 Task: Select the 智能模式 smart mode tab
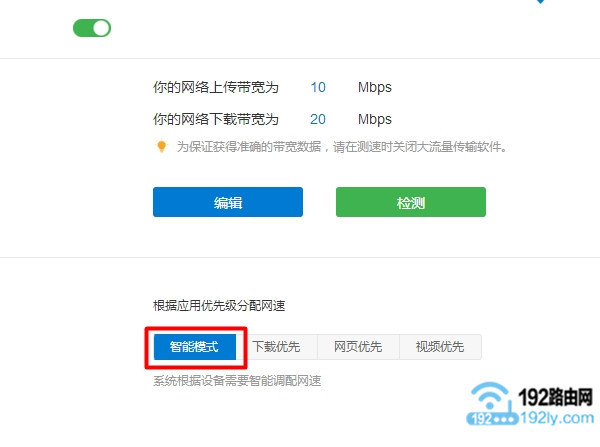[x=195, y=347]
